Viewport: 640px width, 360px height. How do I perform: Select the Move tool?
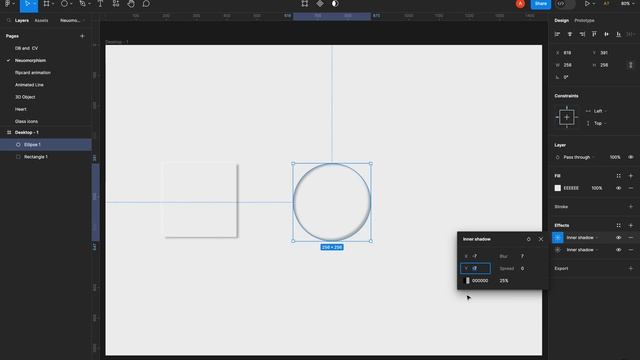pos(27,4)
